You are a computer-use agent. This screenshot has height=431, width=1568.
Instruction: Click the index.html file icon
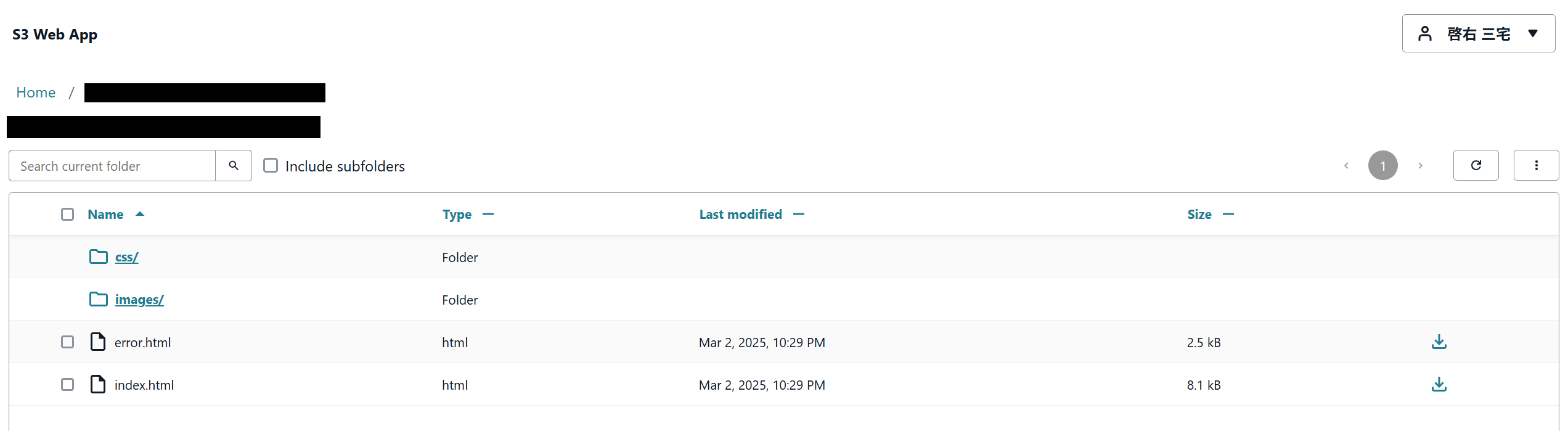coord(98,384)
